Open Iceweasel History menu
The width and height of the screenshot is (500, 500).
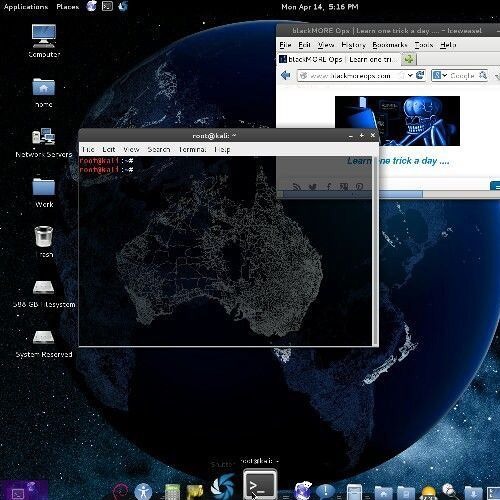coord(353,45)
